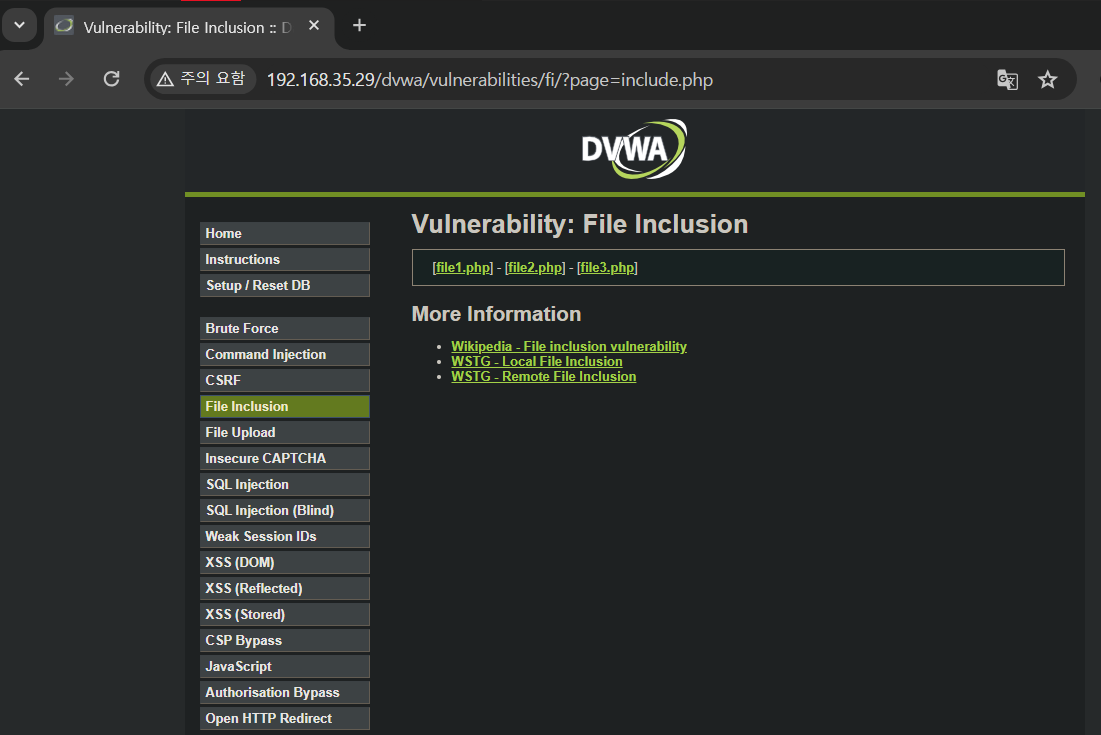This screenshot has width=1101, height=735.
Task: Focus the address bar URL
Action: tap(489, 80)
